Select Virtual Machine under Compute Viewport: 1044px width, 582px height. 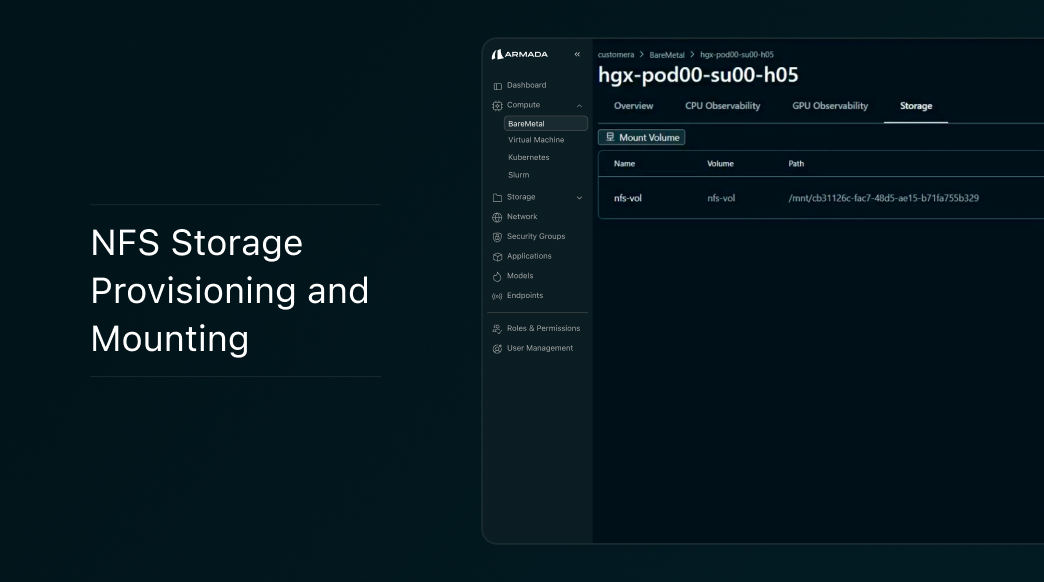[x=536, y=140]
